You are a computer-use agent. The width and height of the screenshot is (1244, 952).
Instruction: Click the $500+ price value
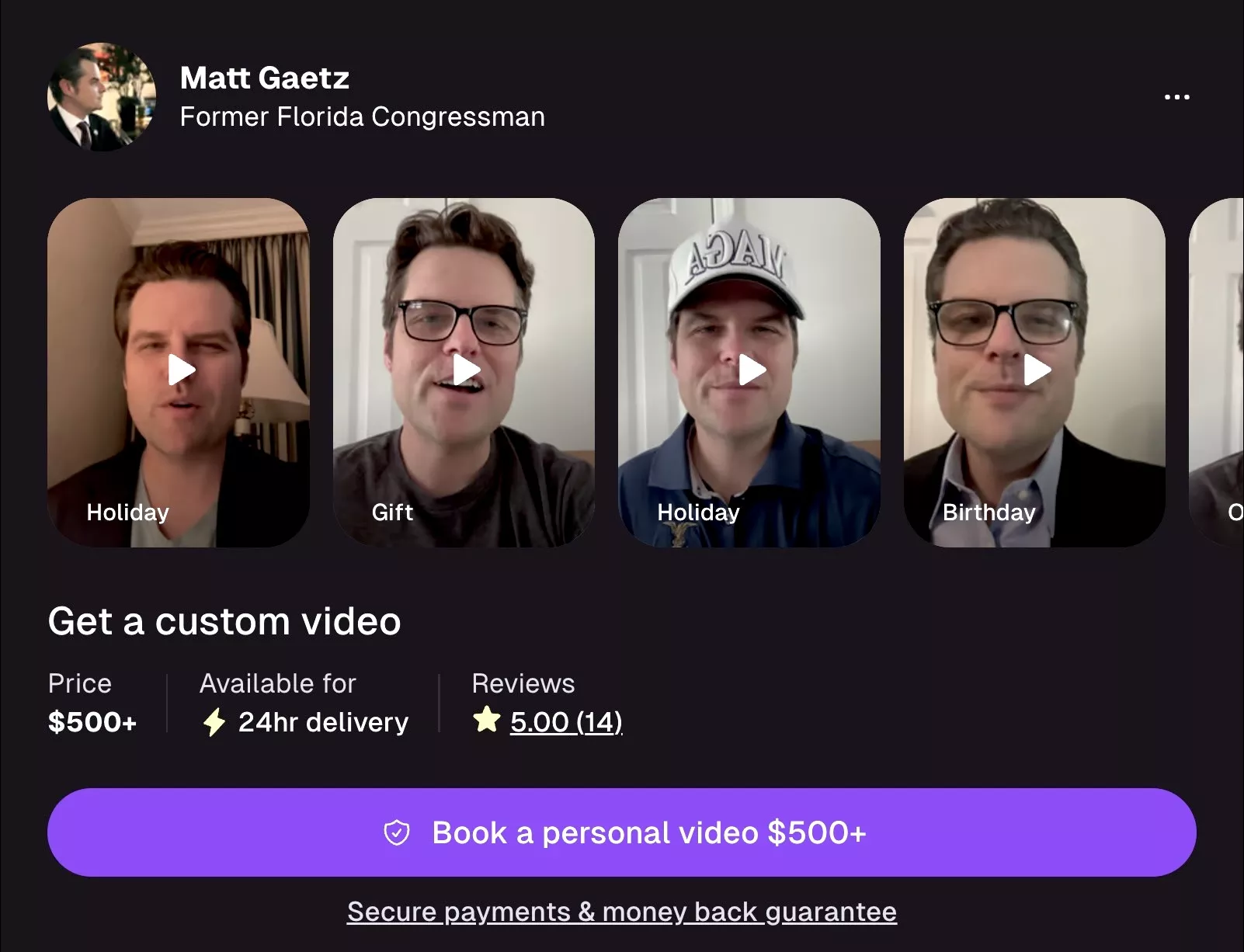pos(92,722)
